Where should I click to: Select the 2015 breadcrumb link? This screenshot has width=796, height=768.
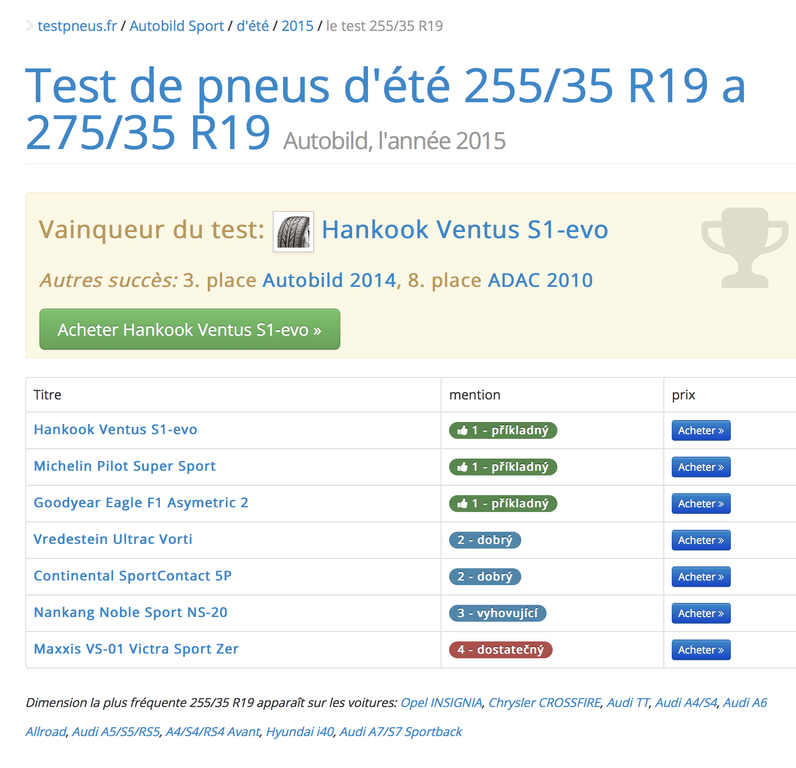tap(297, 26)
